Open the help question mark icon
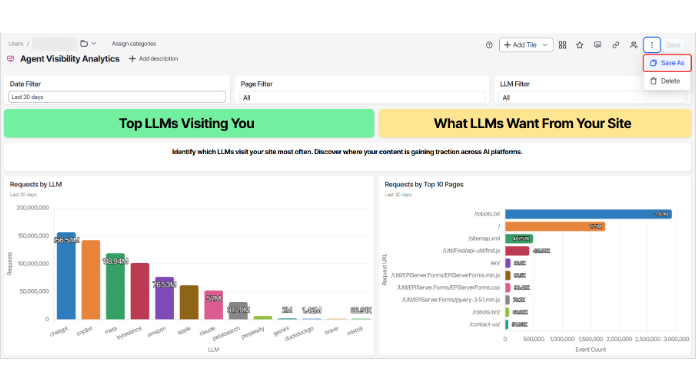 pos(489,45)
